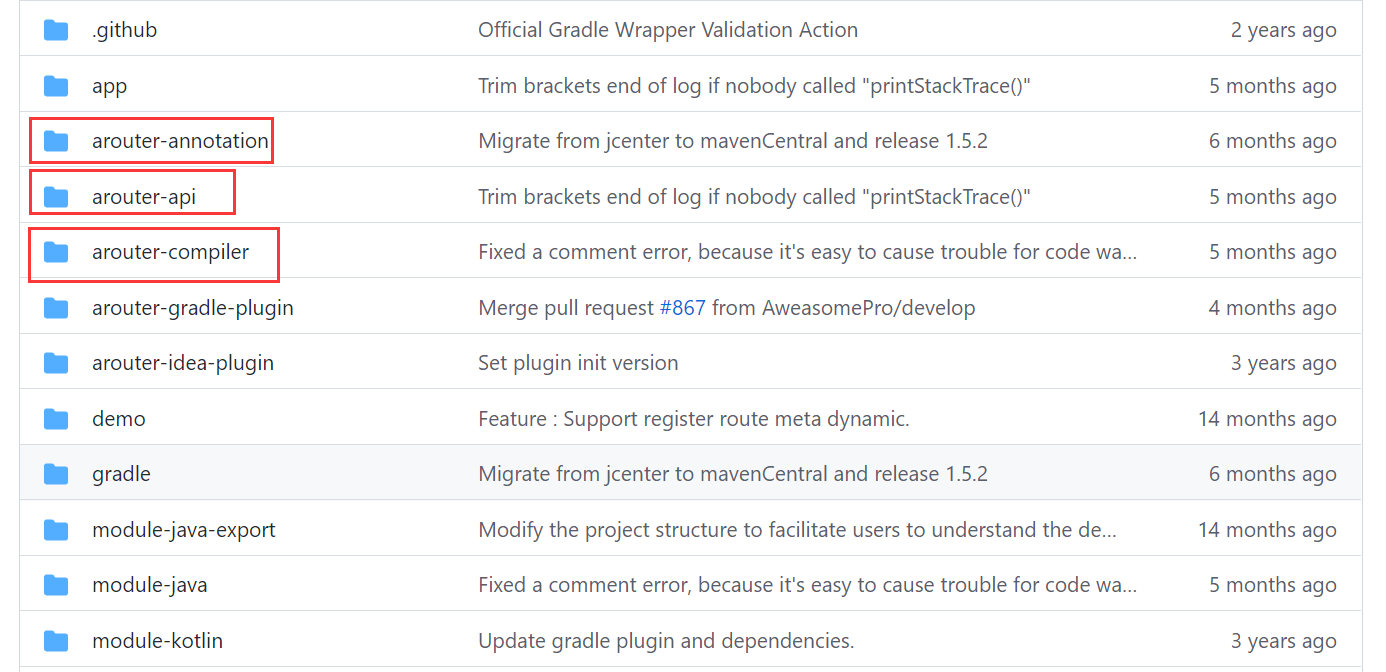
Task: Click the app folder icon
Action: pos(56,86)
